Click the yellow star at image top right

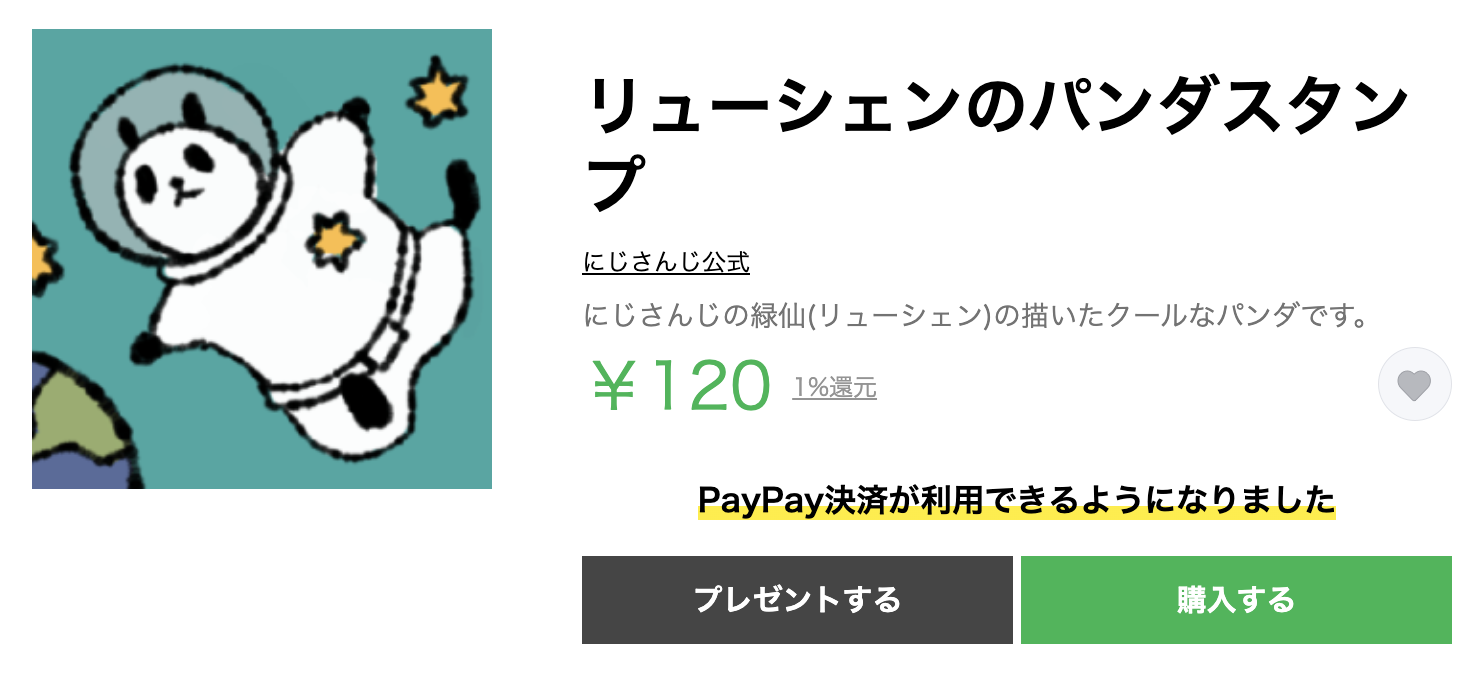point(439,93)
